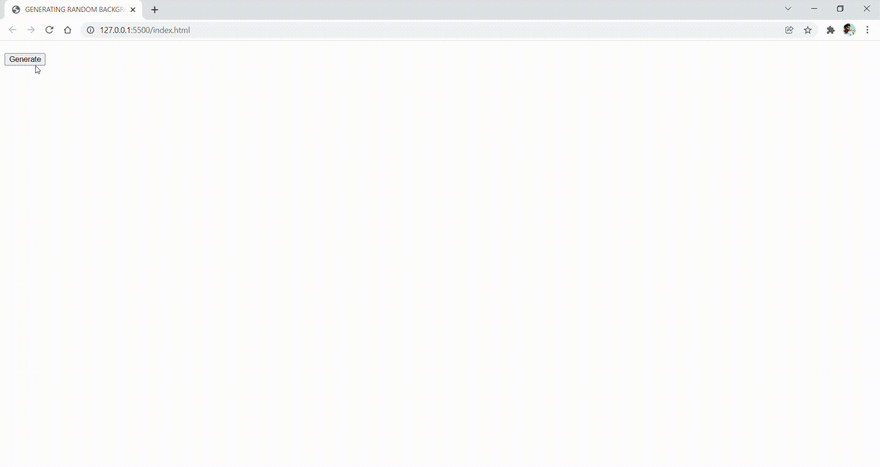Image resolution: width=880 pixels, height=467 pixels.
Task: Share this page using the share icon
Action: tap(789, 30)
